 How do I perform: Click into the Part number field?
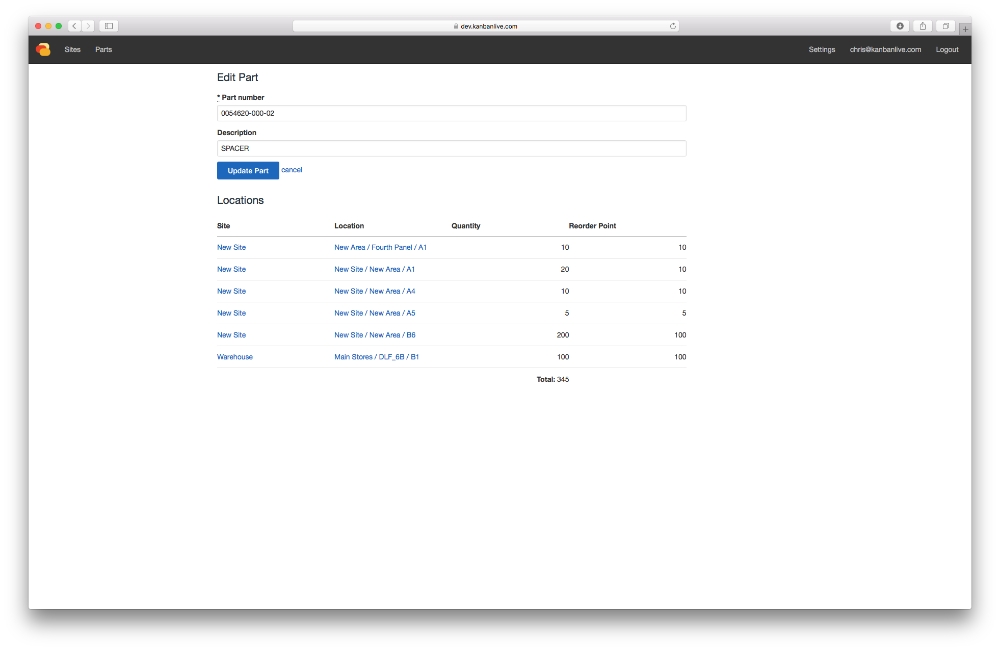[451, 114]
